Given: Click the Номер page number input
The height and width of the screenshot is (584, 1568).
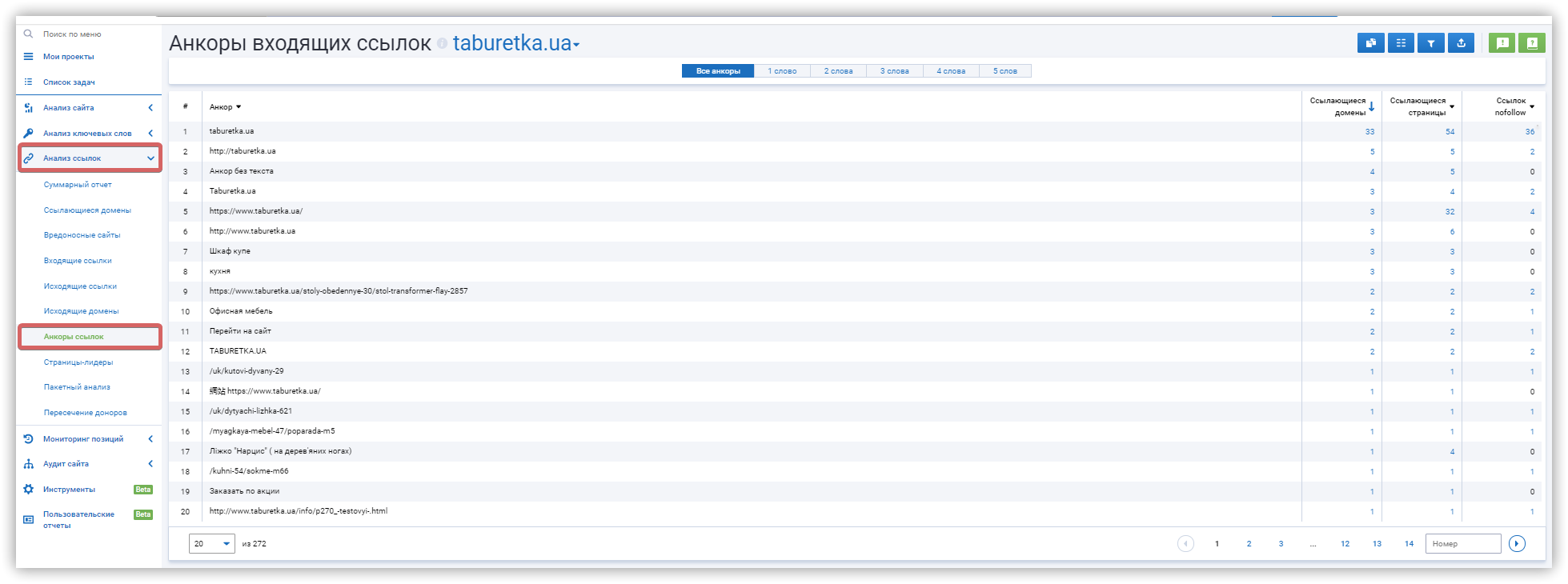Looking at the screenshot, I should (1463, 544).
